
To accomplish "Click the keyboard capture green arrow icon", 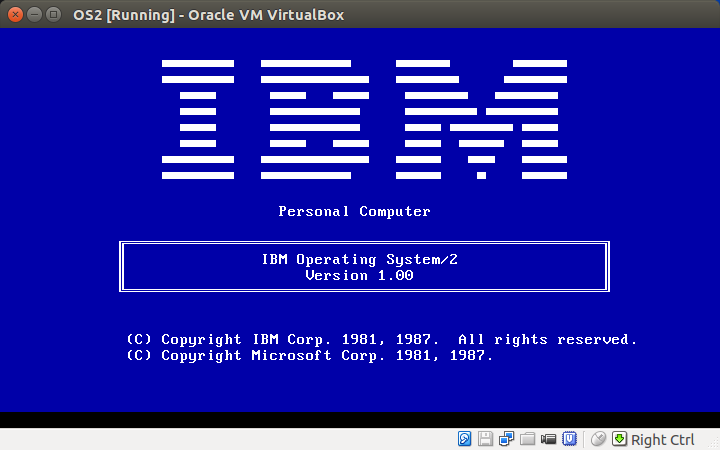I will [619, 439].
